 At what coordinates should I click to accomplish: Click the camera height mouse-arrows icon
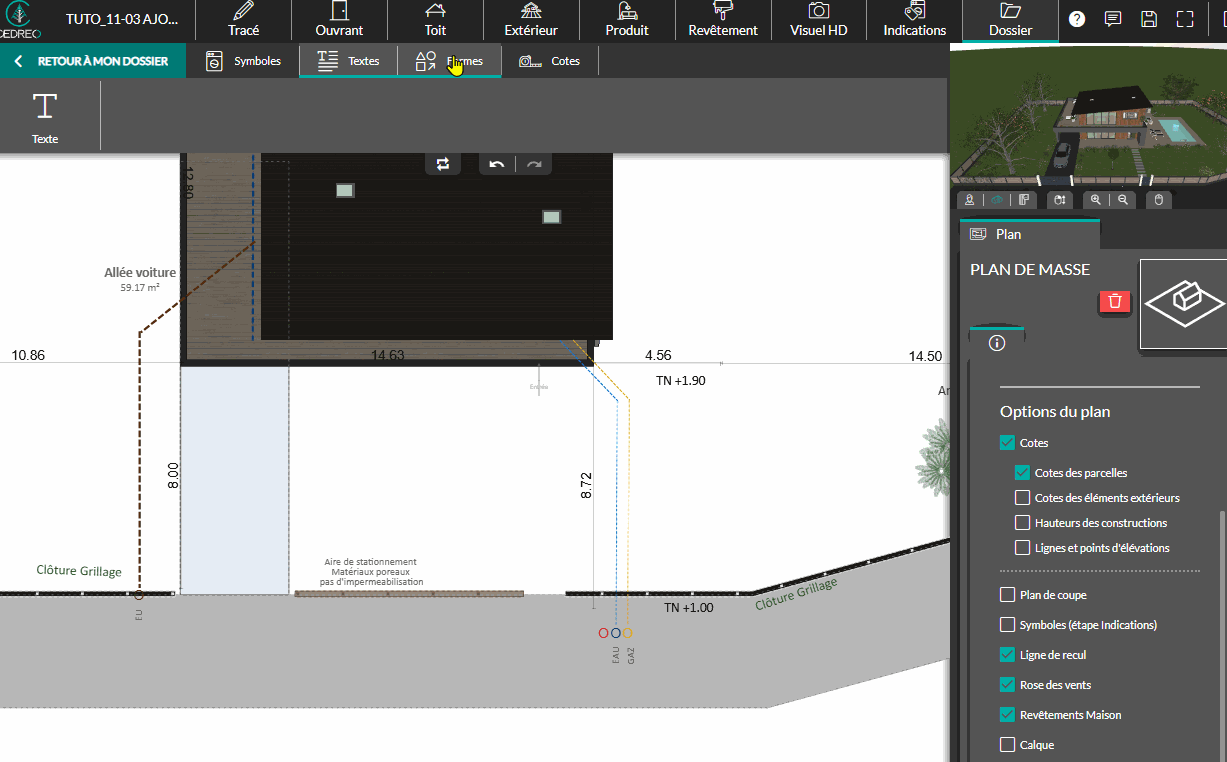1060,200
